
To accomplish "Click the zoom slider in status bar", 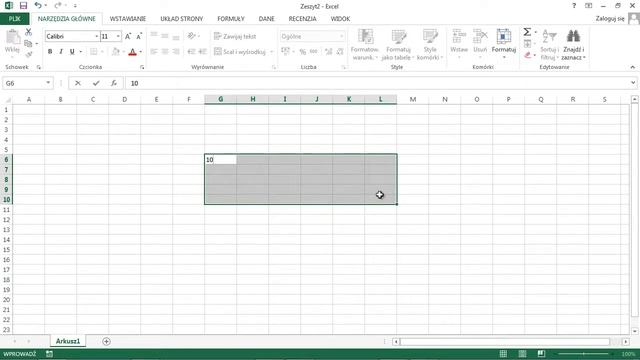I will 584,354.
